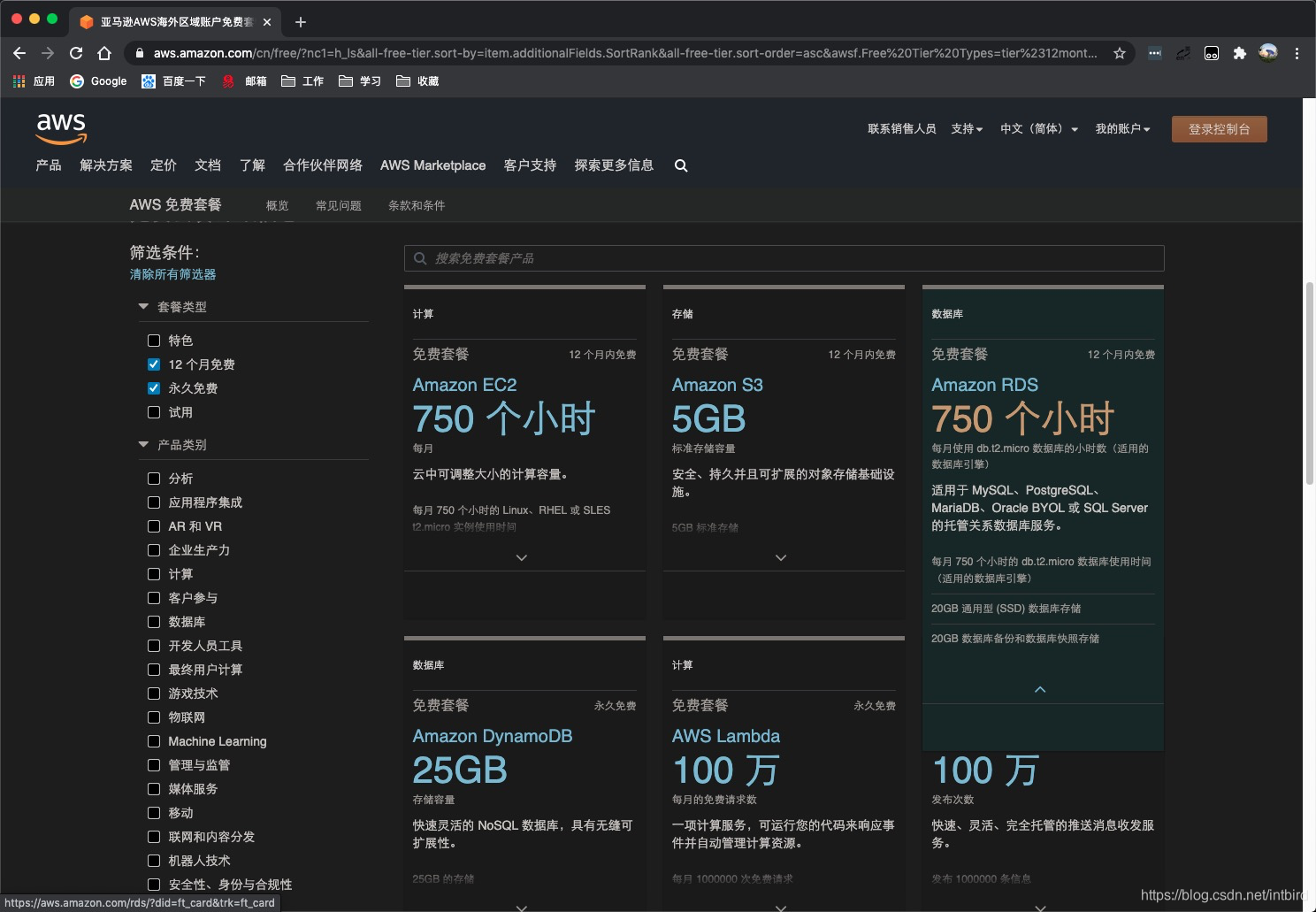Screen dimensions: 1316x912
Task: Expand the Amazon EC2 card details
Action: point(522,558)
